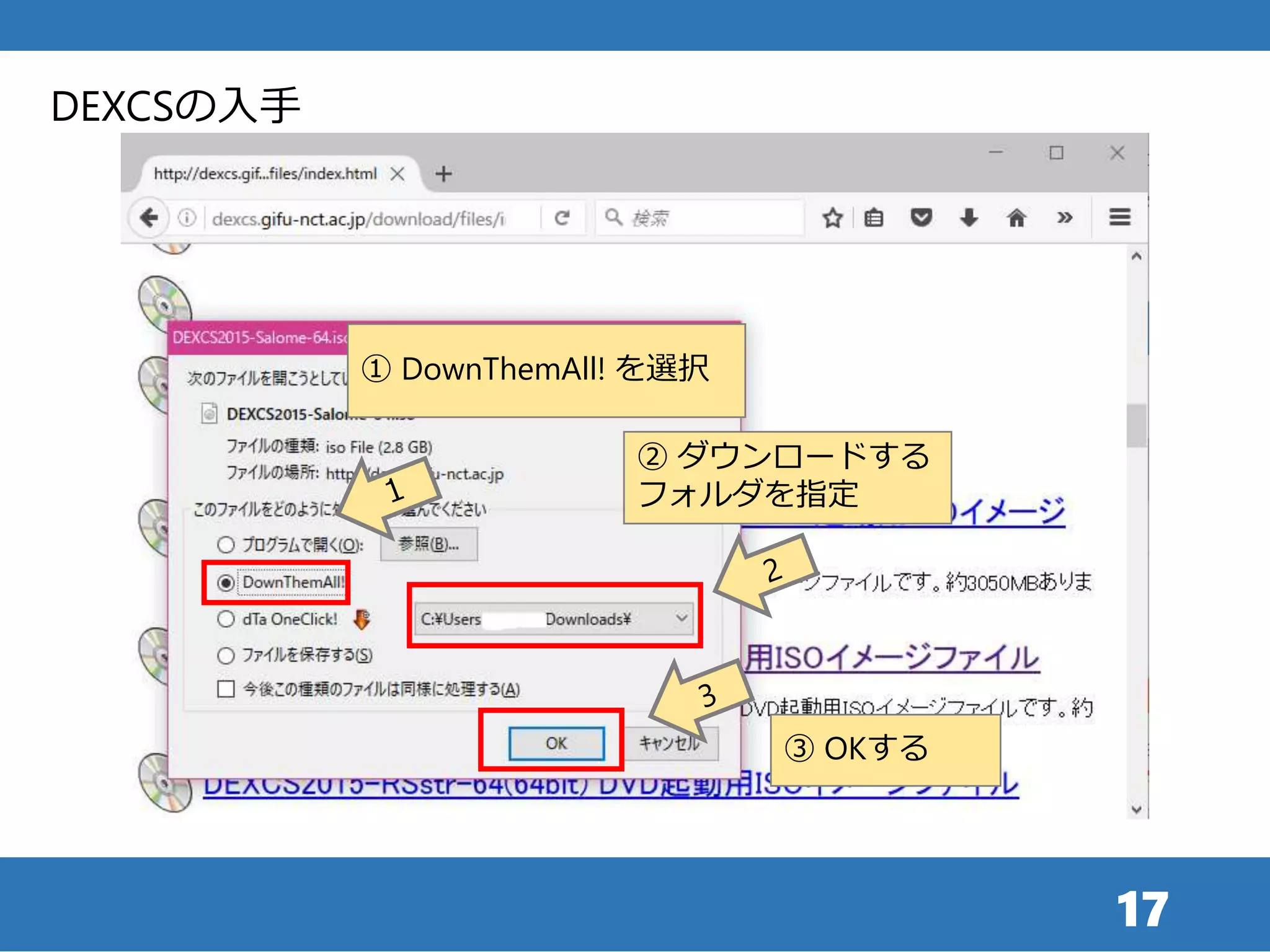This screenshot has height=952, width=1270.
Task: Maximize the Firefox window
Action: 1056,152
